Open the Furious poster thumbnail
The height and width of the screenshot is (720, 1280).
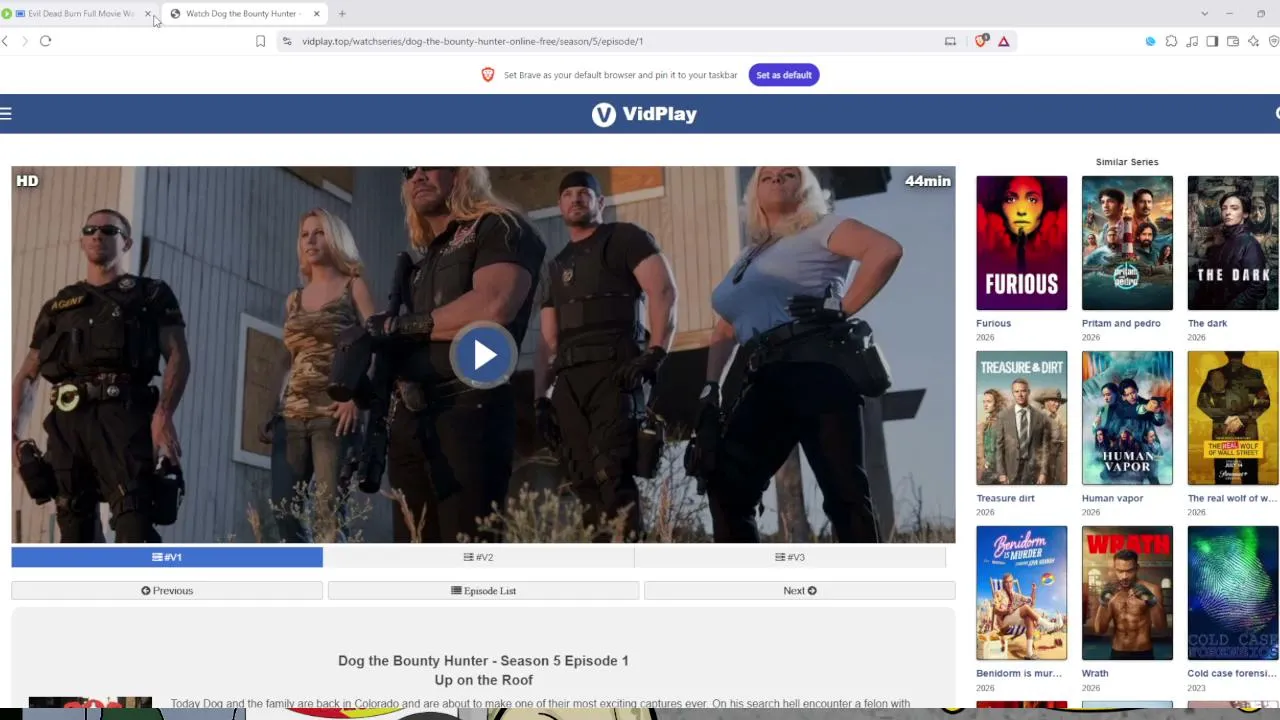1021,243
